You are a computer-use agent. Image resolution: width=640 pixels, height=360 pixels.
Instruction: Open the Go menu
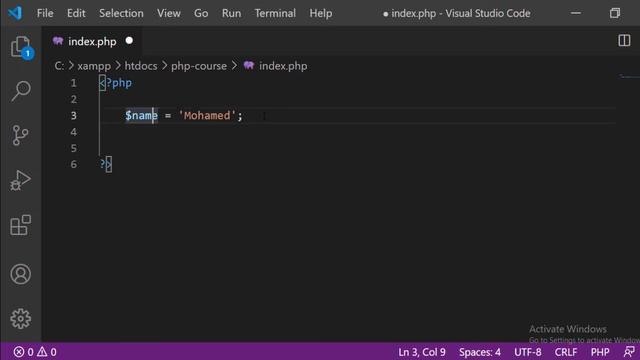201,13
